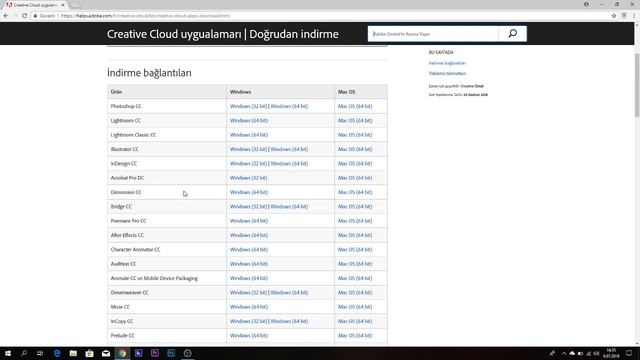Download After Effects CC Mac OS (64 bit)
Viewport: 640px width, 360px height.
click(x=355, y=235)
